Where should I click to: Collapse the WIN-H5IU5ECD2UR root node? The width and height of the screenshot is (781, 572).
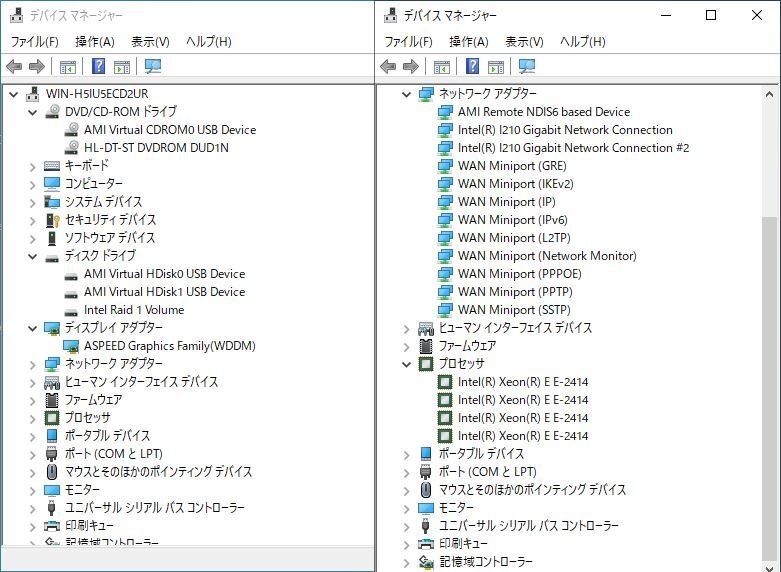(x=13, y=94)
